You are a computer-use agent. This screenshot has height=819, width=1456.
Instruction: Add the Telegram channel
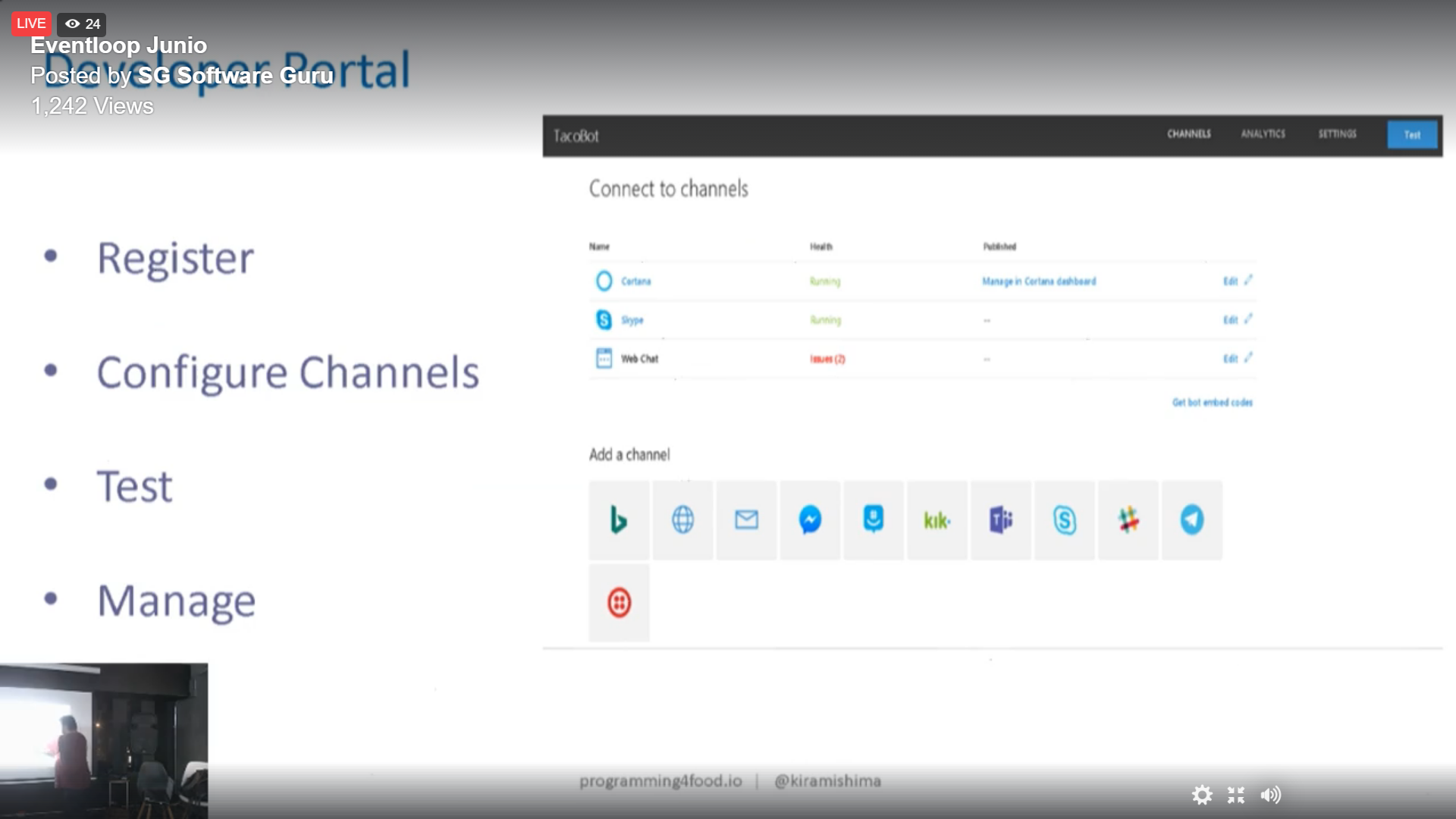point(1192,520)
